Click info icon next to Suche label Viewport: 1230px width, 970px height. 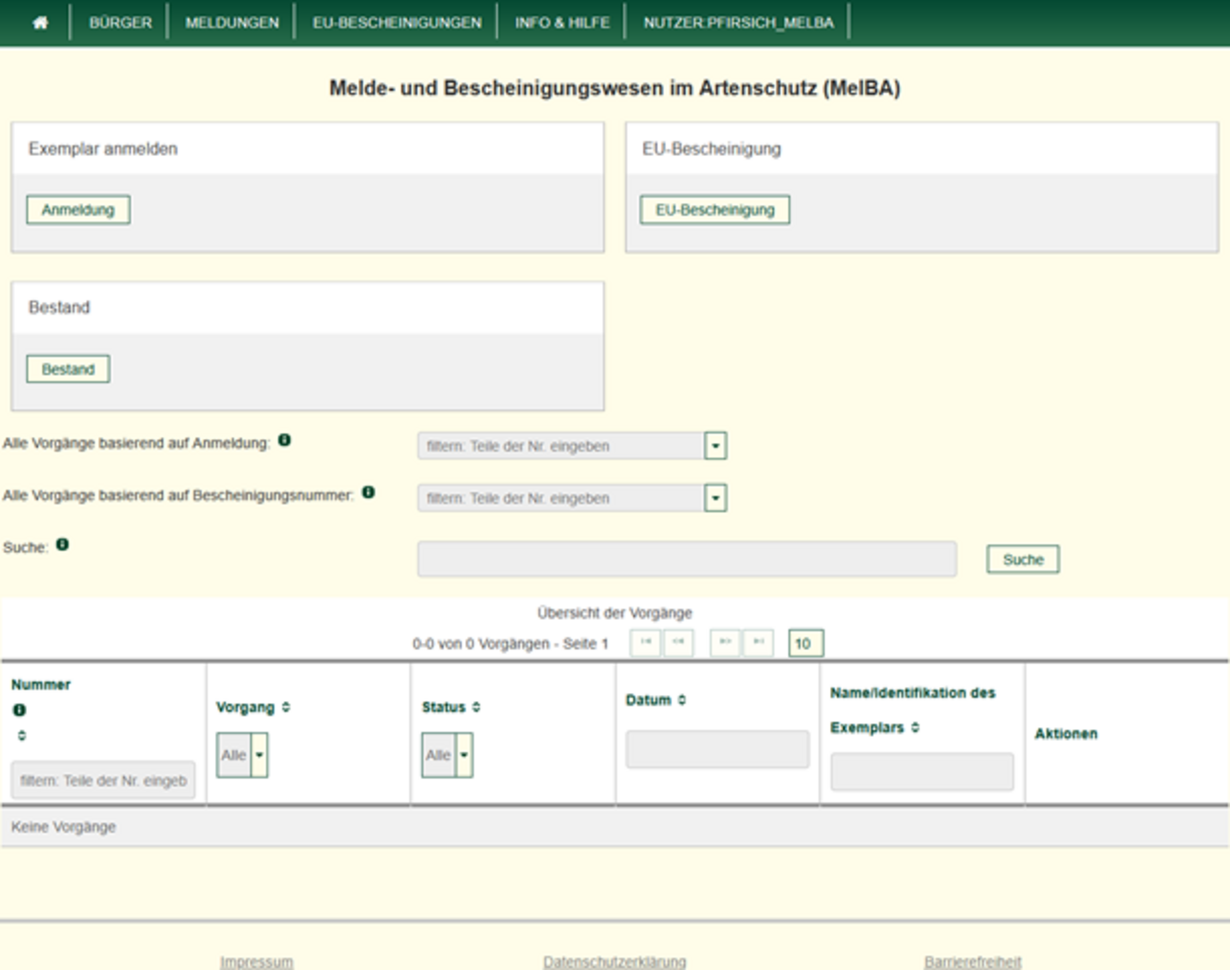[62, 545]
